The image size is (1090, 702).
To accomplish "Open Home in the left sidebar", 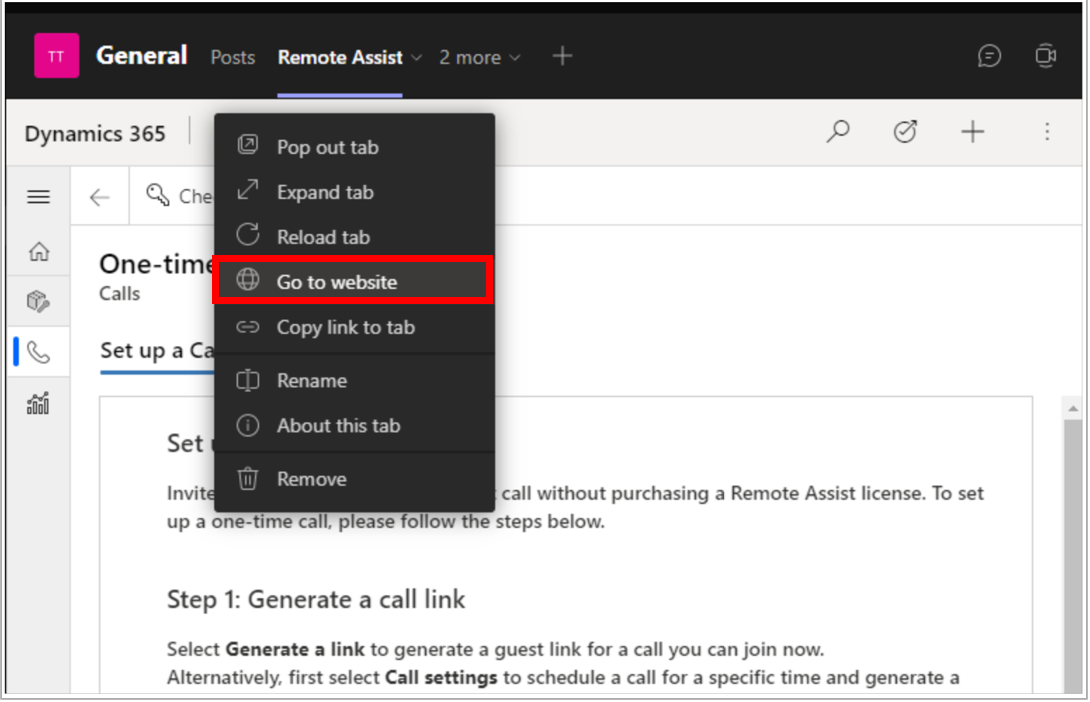I will pos(39,251).
